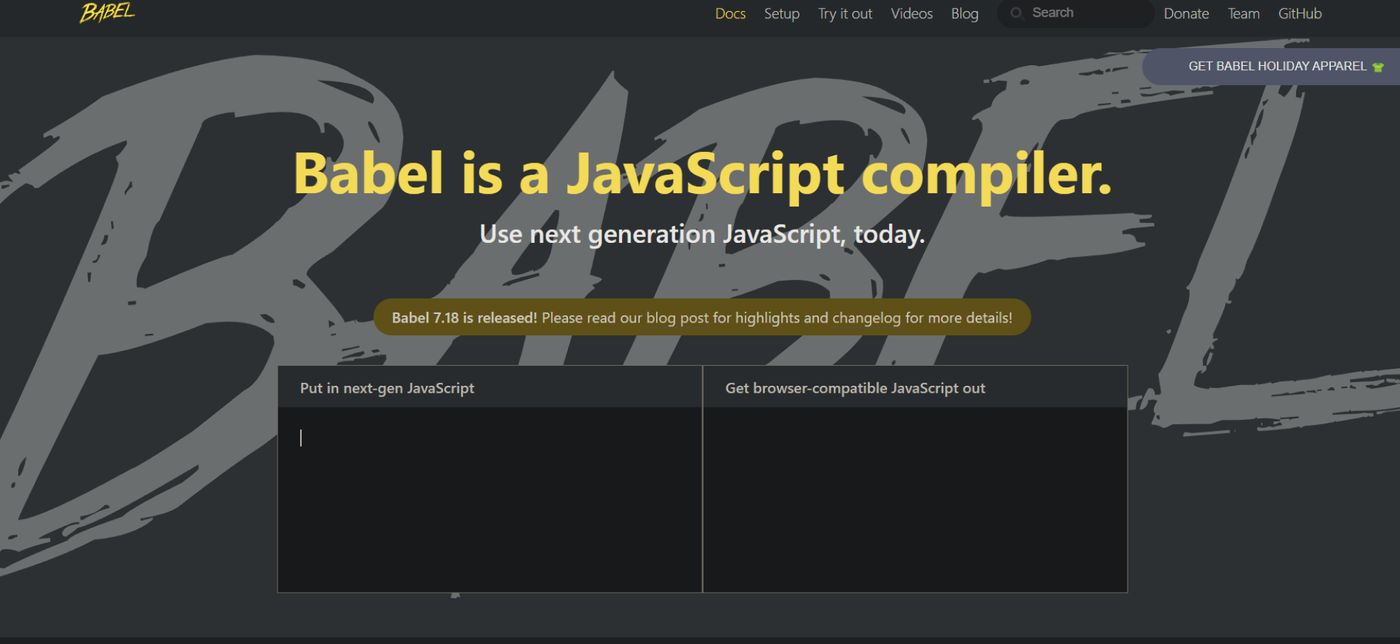Click the green t-shirt apparel icon

tap(1378, 67)
